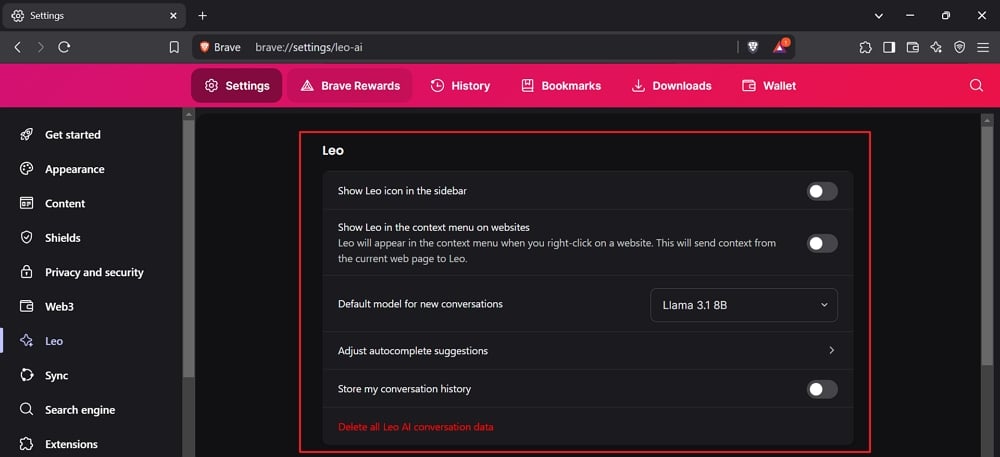Open the Downloads tab
This screenshot has height=457, width=1000.
[671, 86]
